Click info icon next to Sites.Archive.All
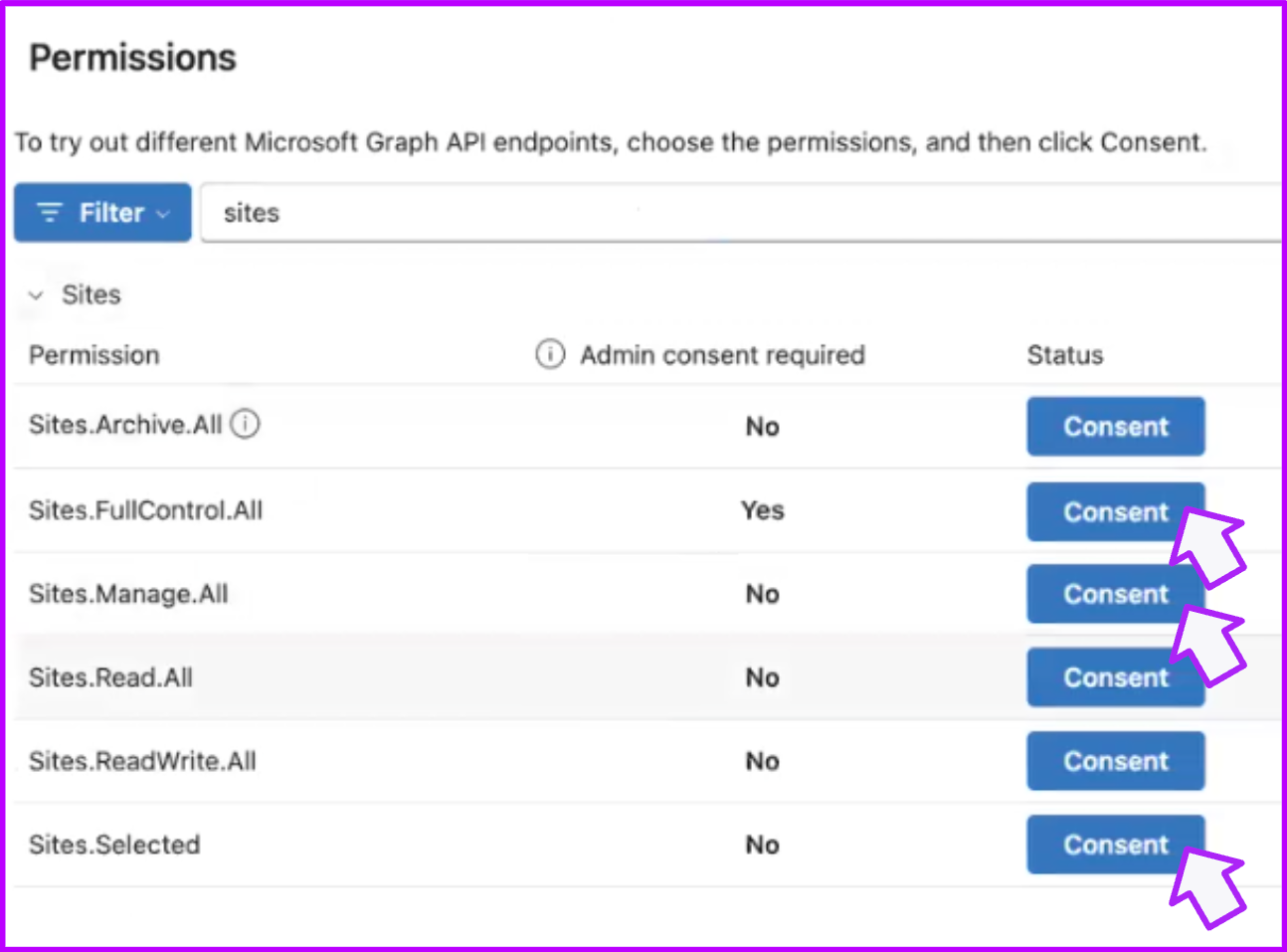Image resolution: width=1287 pixels, height=952 pixels. pos(245,424)
